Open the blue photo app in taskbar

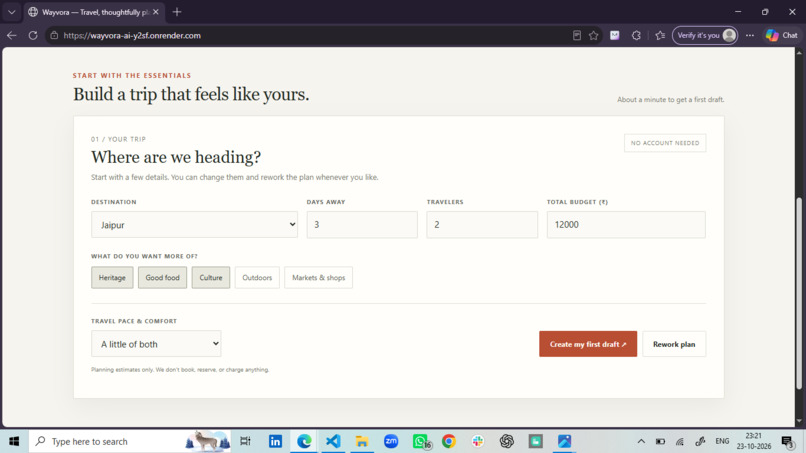[564, 441]
